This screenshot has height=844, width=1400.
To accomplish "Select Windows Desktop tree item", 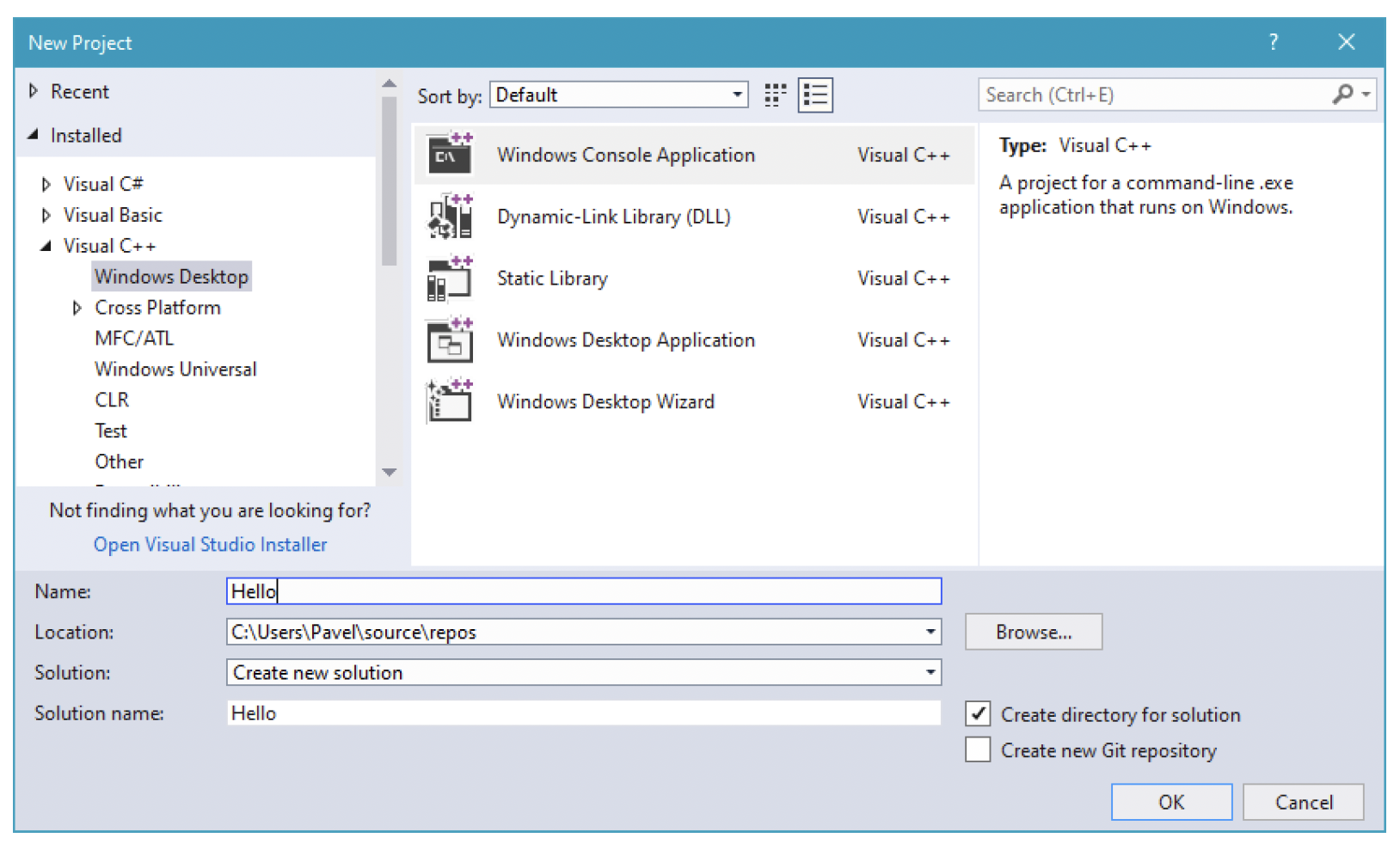I will point(171,277).
